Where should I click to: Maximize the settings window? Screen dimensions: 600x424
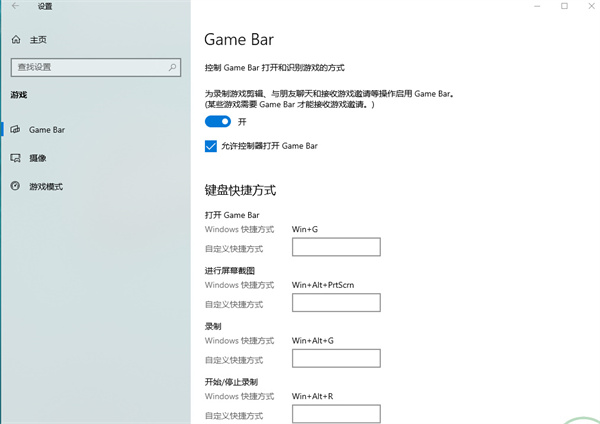pos(564,6)
